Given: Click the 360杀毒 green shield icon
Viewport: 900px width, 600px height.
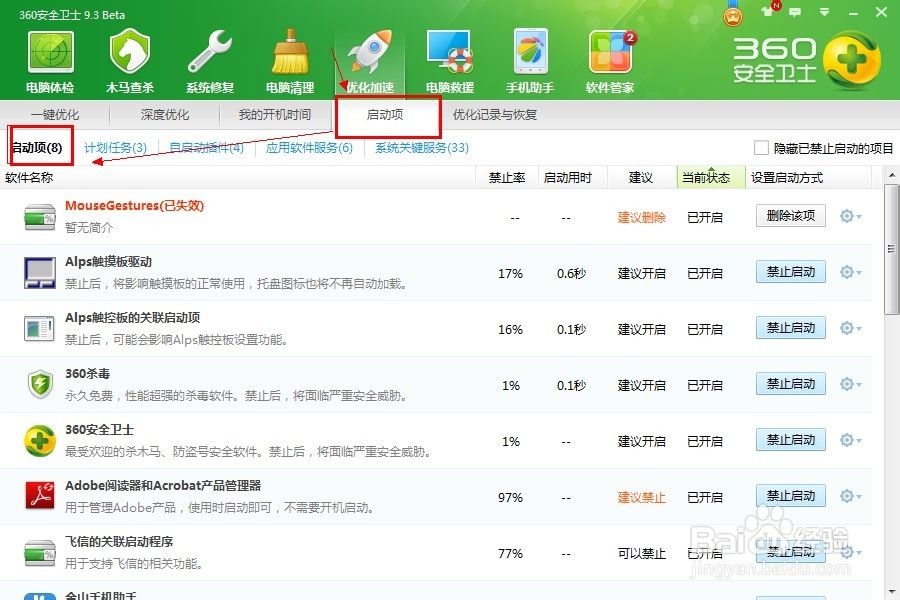Looking at the screenshot, I should [x=40, y=383].
